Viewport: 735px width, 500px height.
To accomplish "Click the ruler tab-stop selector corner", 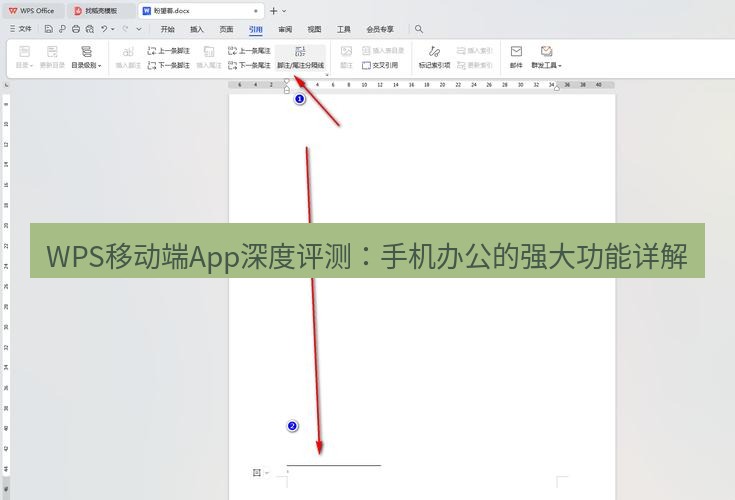I will coord(6,85).
